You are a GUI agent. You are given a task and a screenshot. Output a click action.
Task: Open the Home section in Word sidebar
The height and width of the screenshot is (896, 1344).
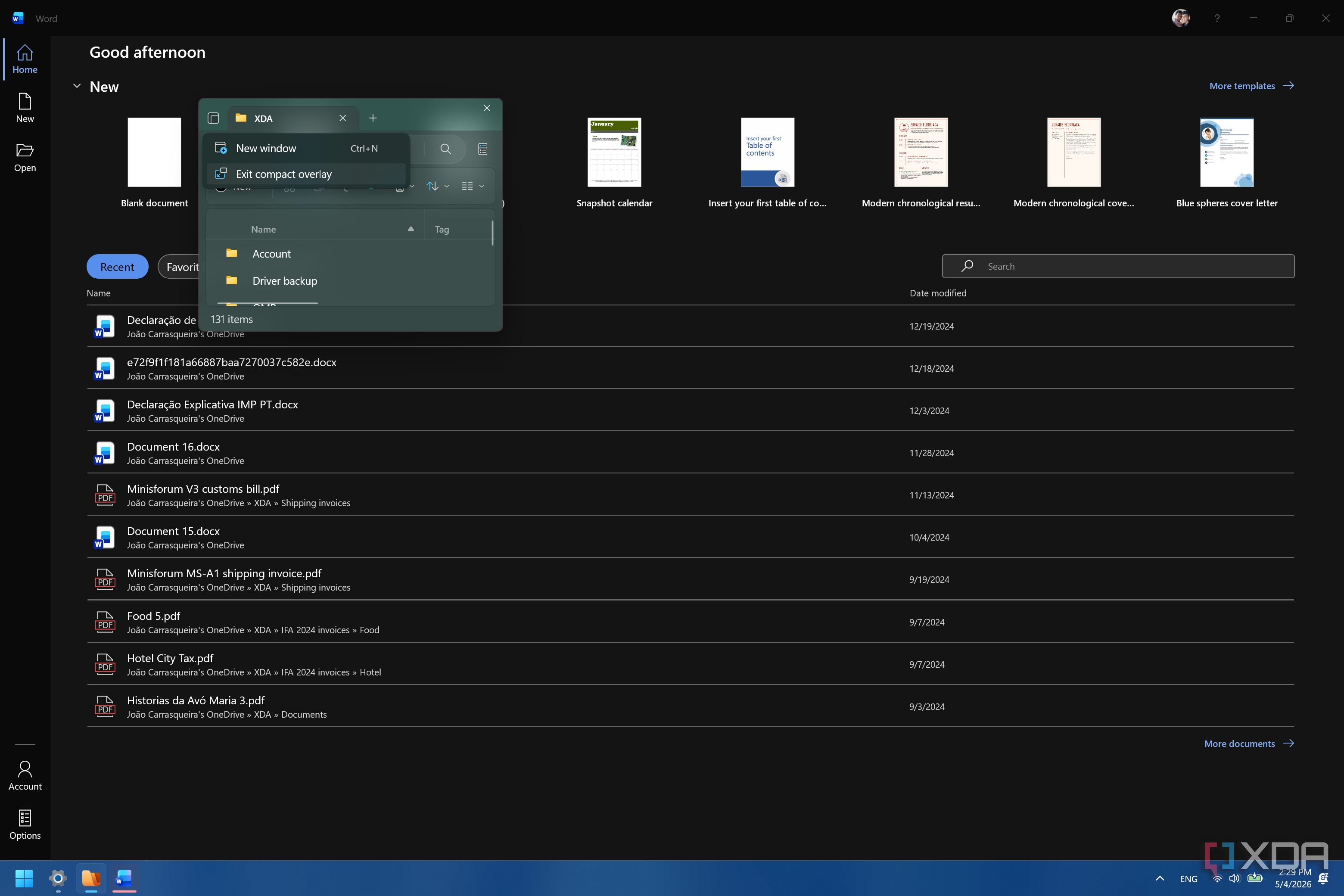pyautogui.click(x=25, y=59)
